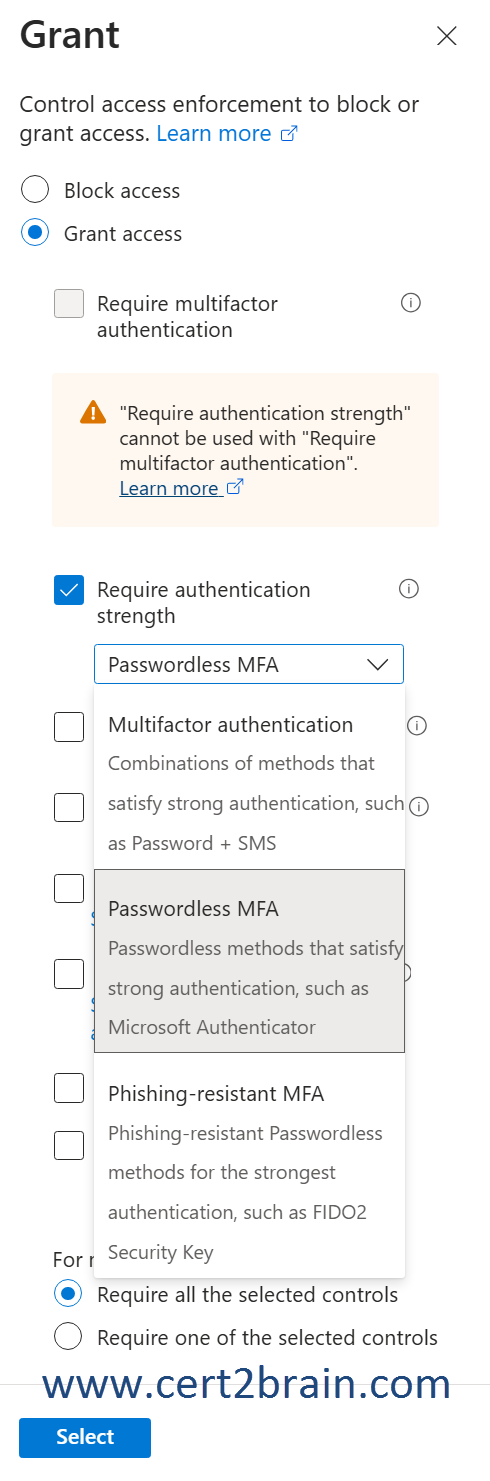490x1481 pixels.
Task: Click info icon beside Password + SMS text
Action: click(419, 806)
